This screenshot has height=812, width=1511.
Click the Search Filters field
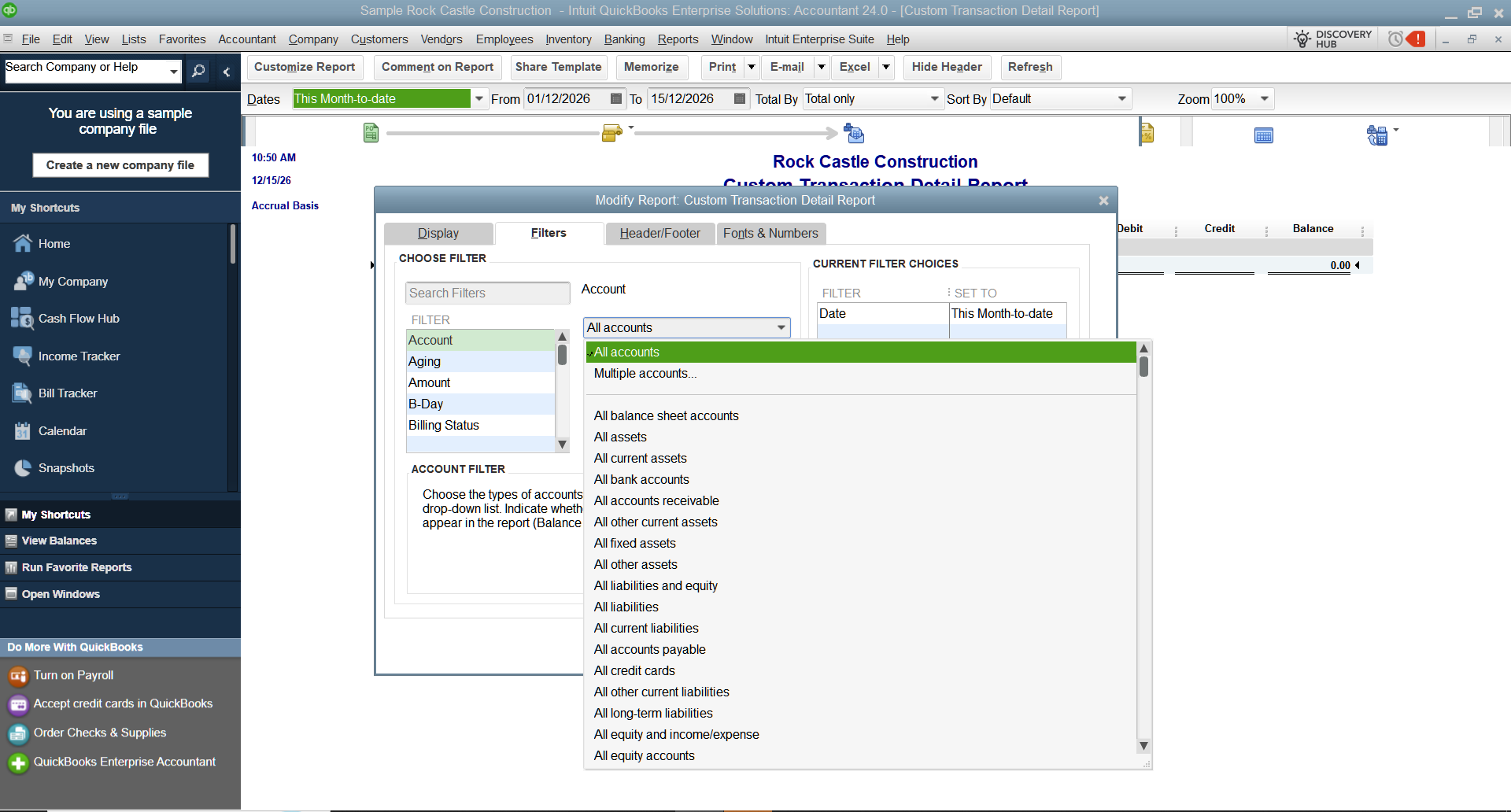click(x=487, y=293)
